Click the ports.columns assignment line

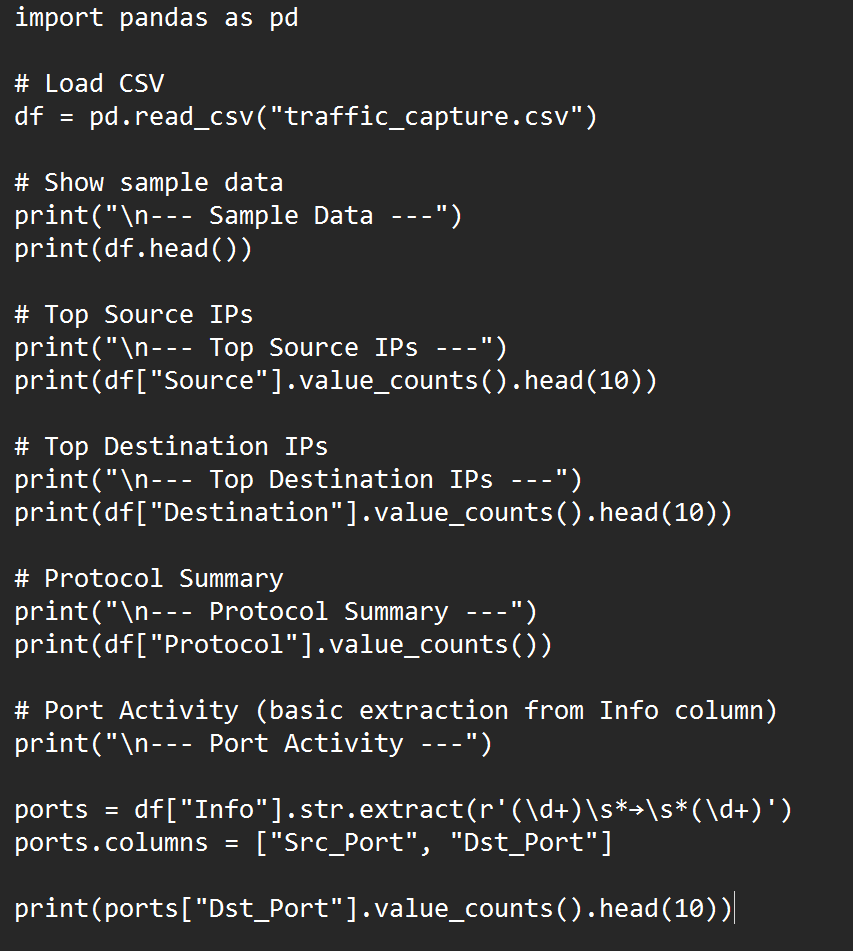tap(314, 842)
